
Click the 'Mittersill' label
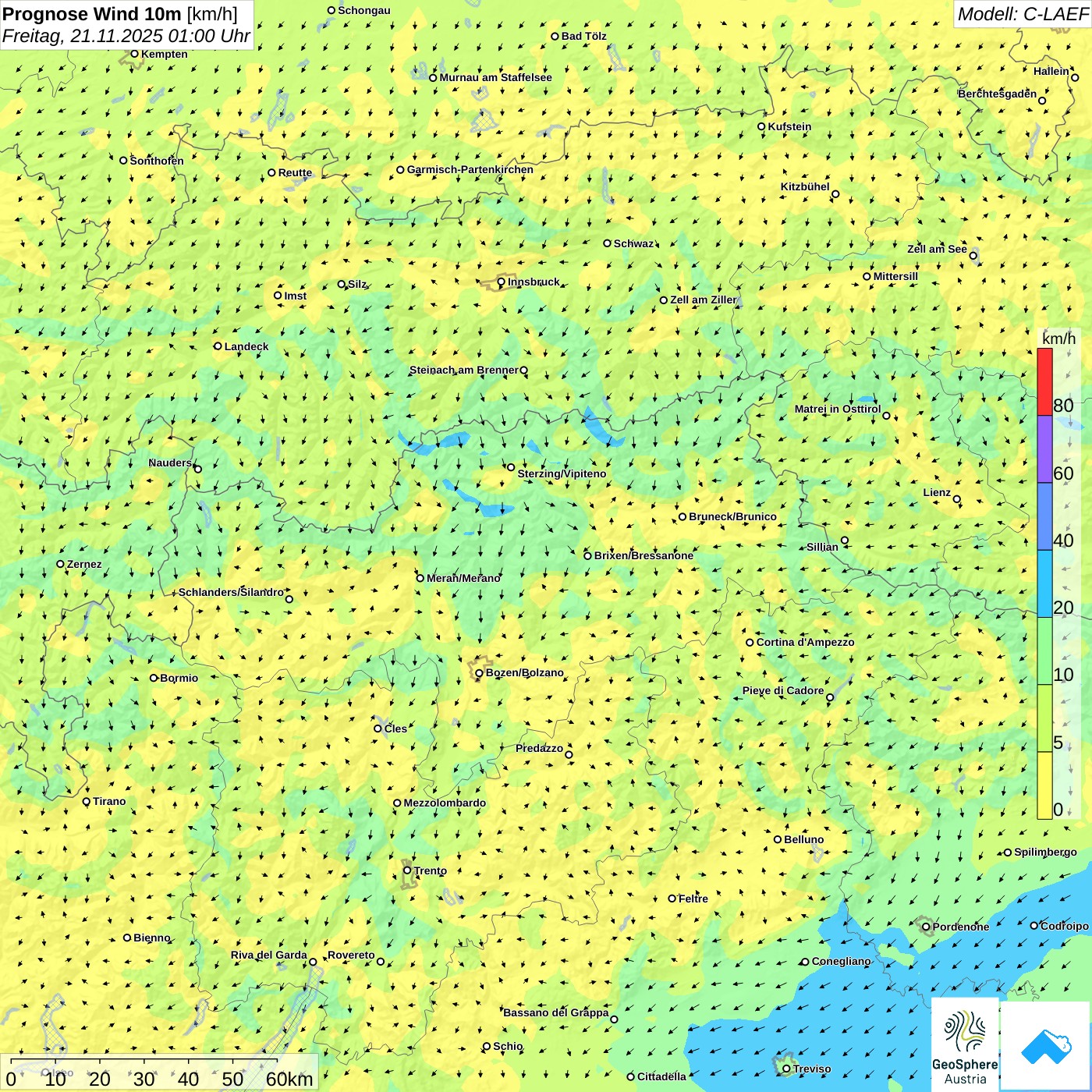click(x=895, y=276)
